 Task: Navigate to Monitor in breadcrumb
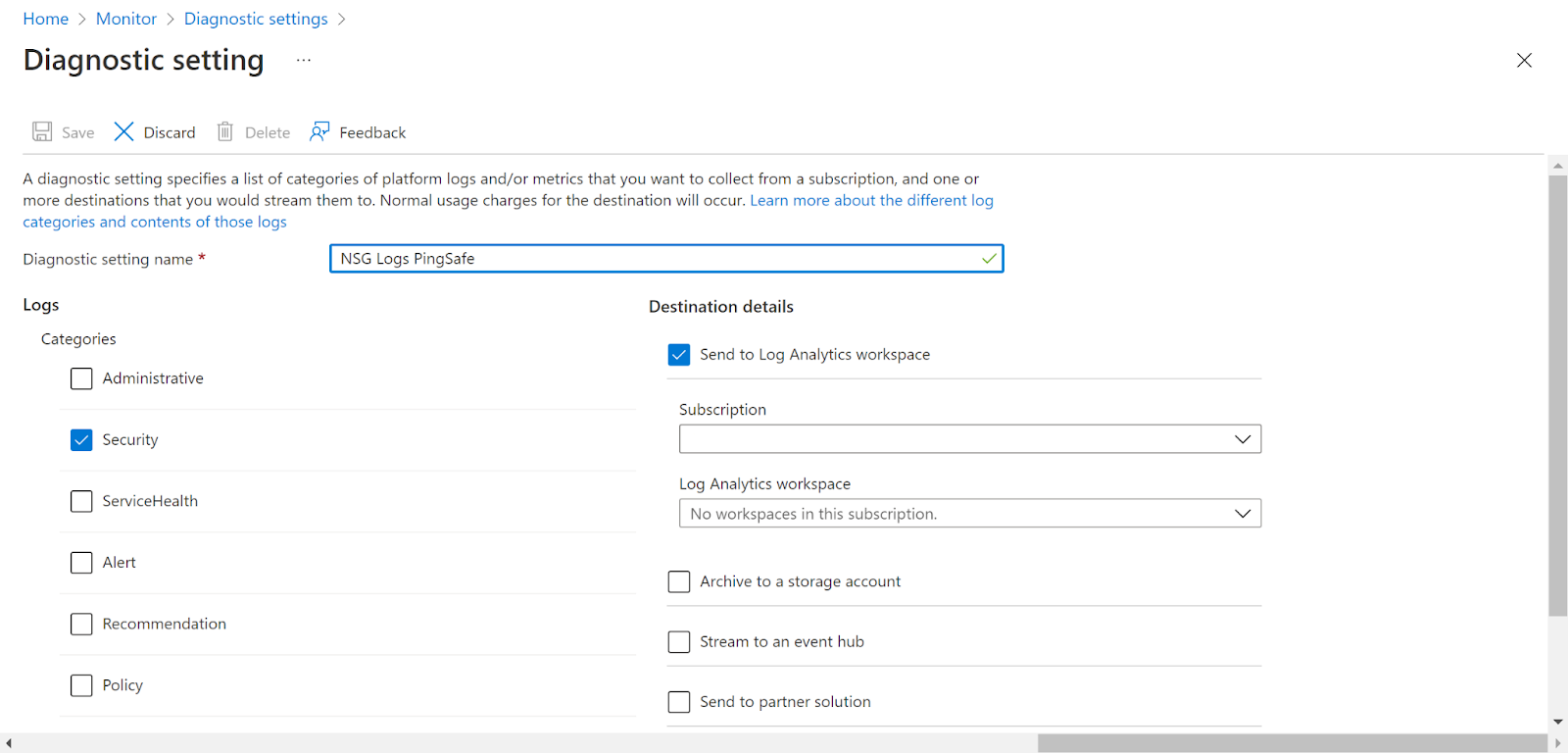click(126, 20)
